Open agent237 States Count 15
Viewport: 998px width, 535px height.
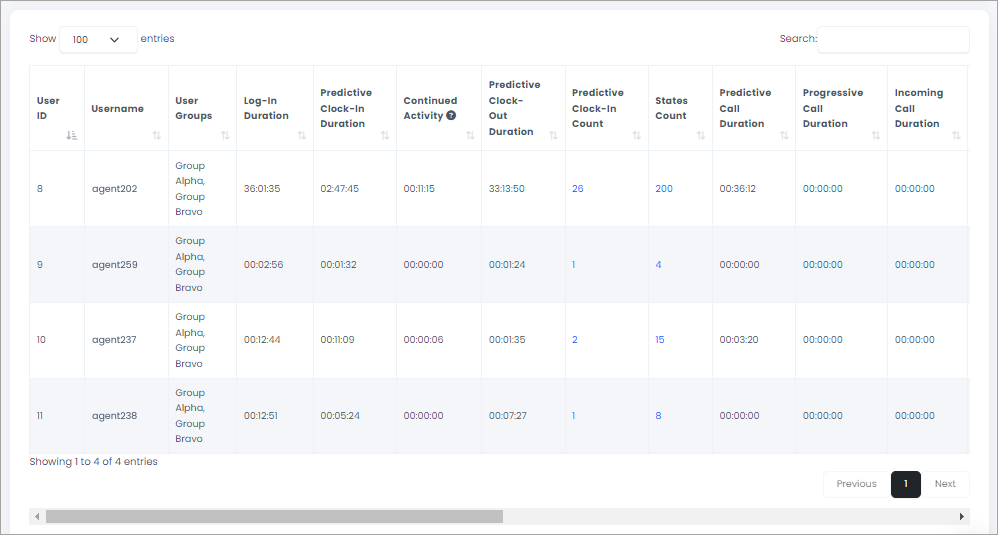point(659,340)
